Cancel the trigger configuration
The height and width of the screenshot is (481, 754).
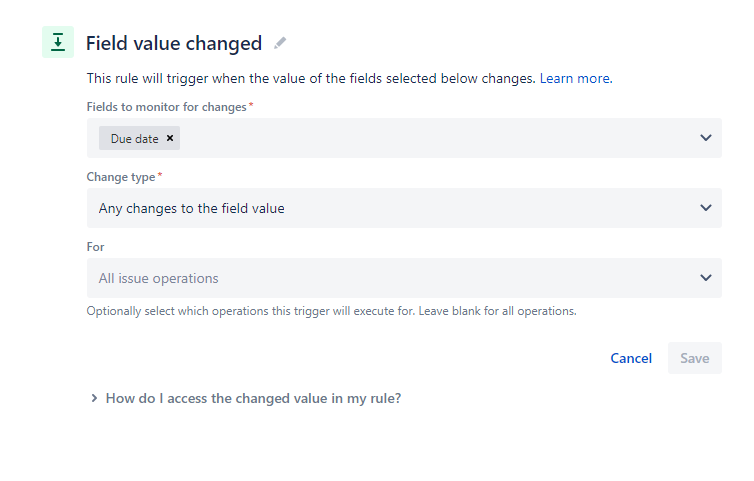pyautogui.click(x=631, y=358)
